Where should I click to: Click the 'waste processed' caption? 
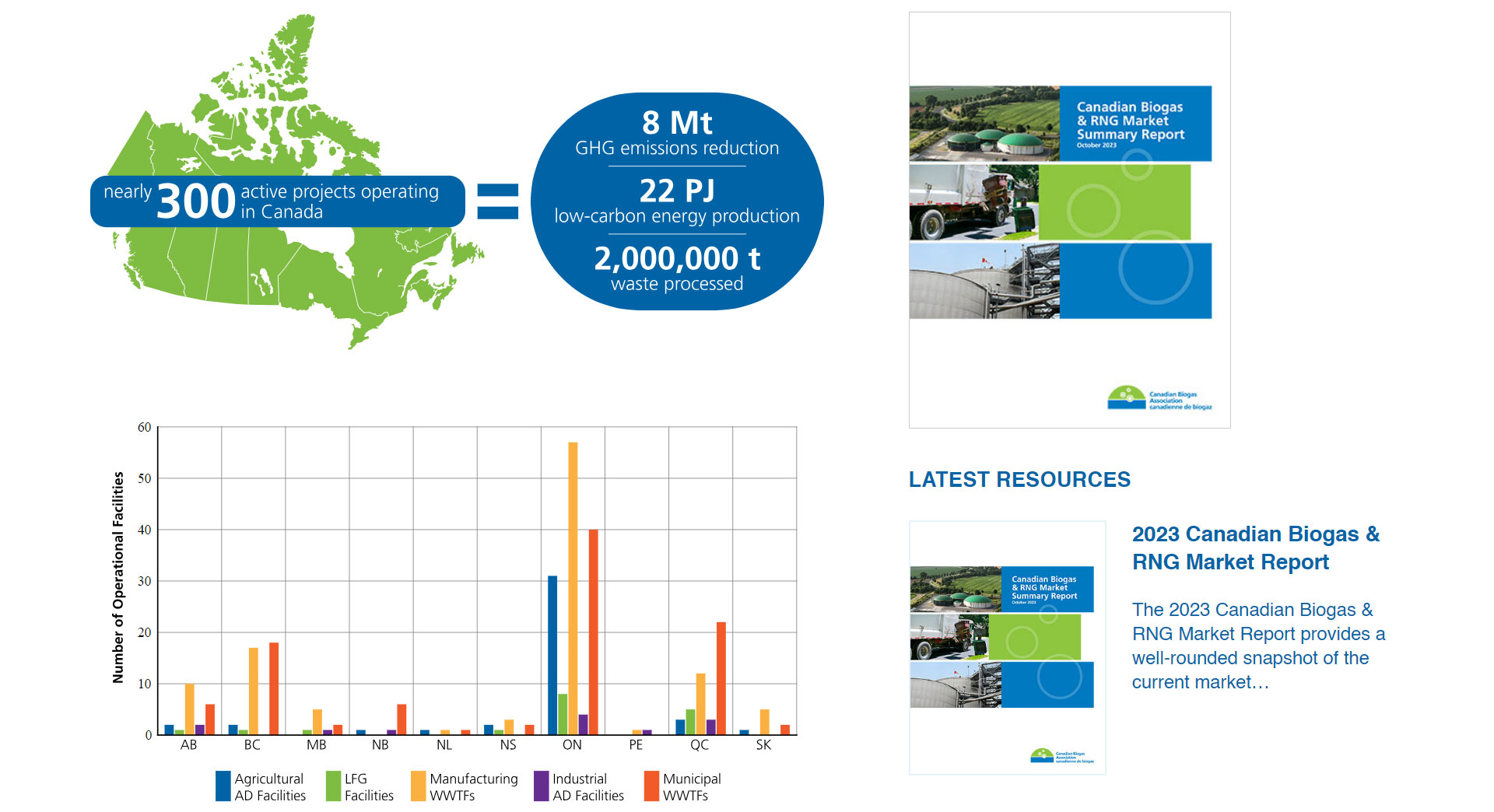pos(677,284)
